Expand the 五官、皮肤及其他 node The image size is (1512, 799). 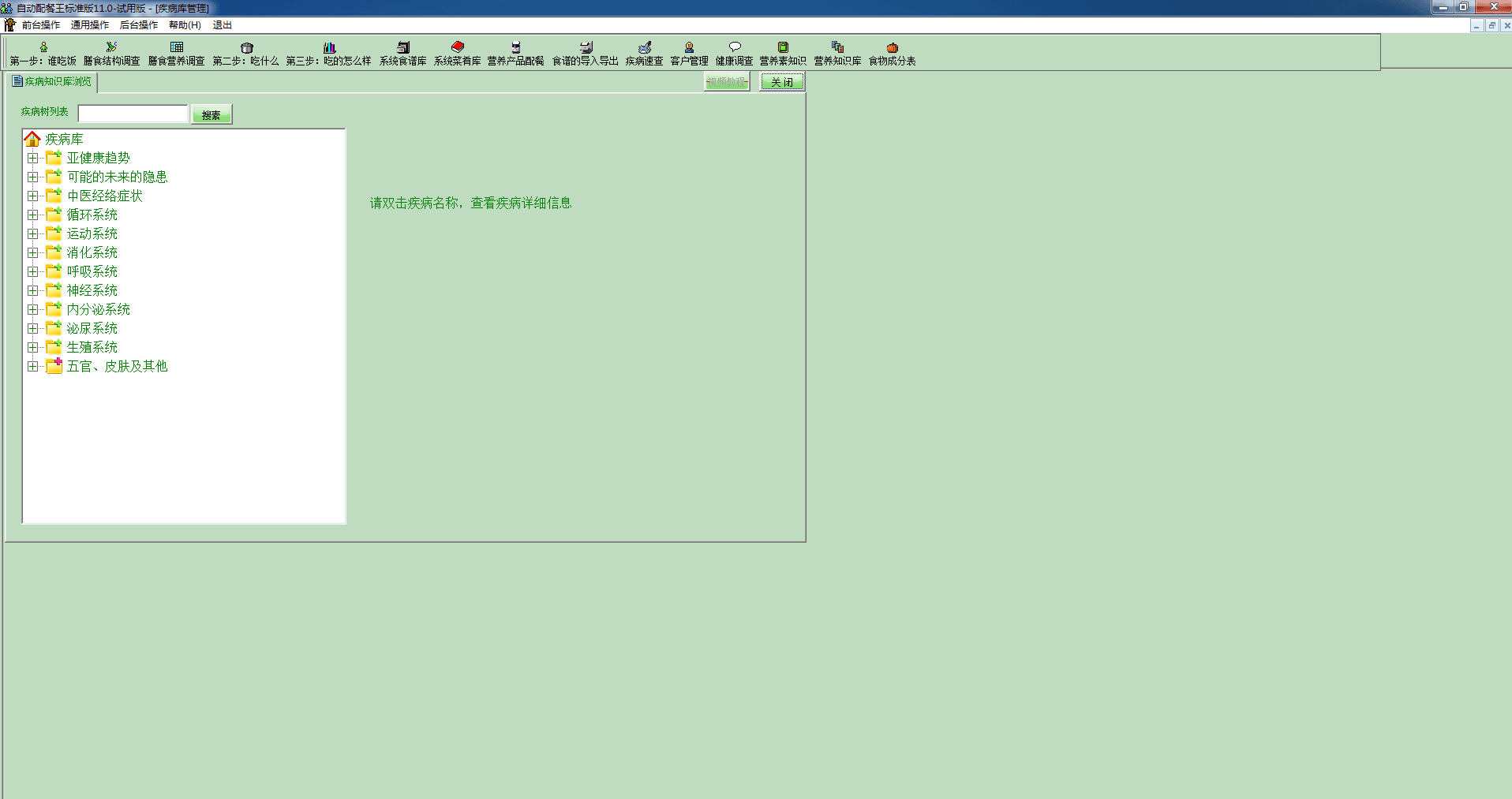tap(32, 366)
